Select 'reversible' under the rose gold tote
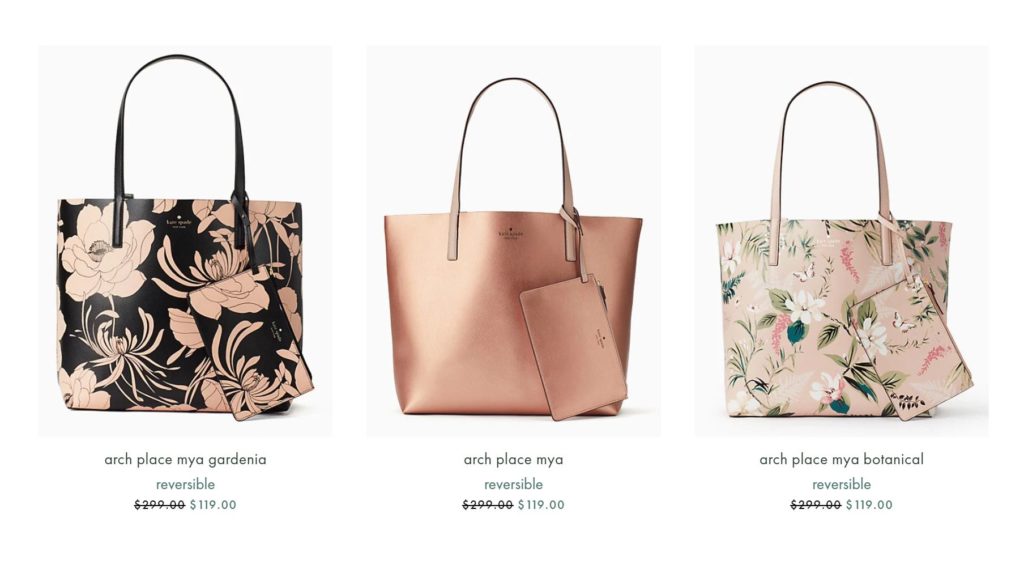This screenshot has height=573, width=1024. tap(513, 484)
